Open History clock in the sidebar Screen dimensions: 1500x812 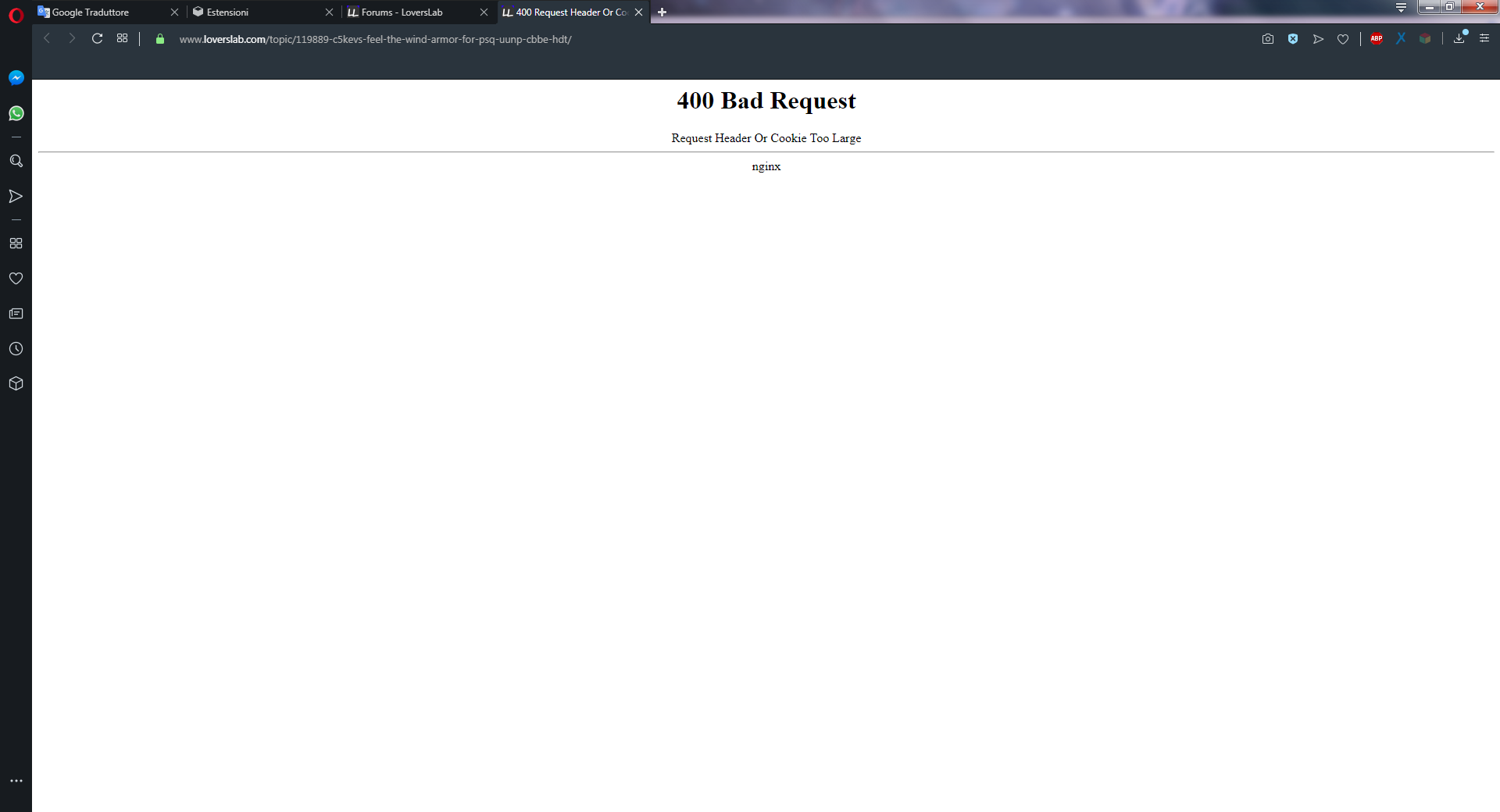(16, 348)
